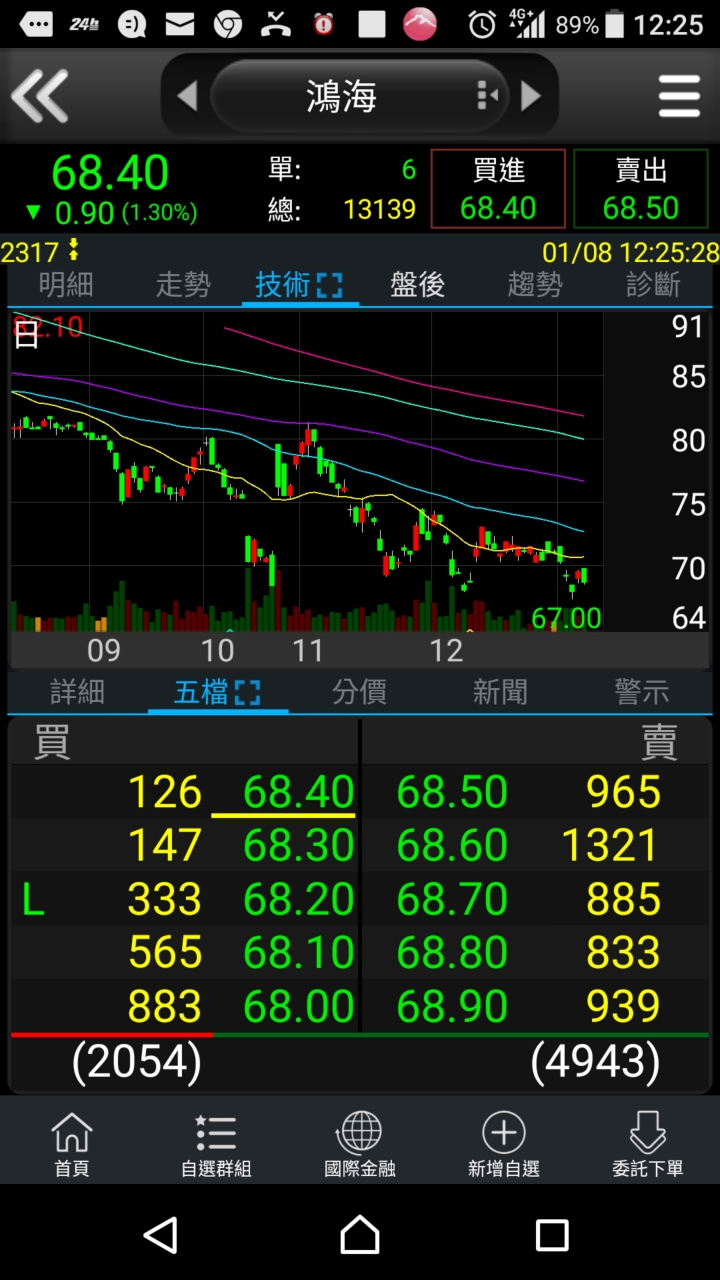Tap ask volume 1321
720x1280 pixels.
[611, 846]
